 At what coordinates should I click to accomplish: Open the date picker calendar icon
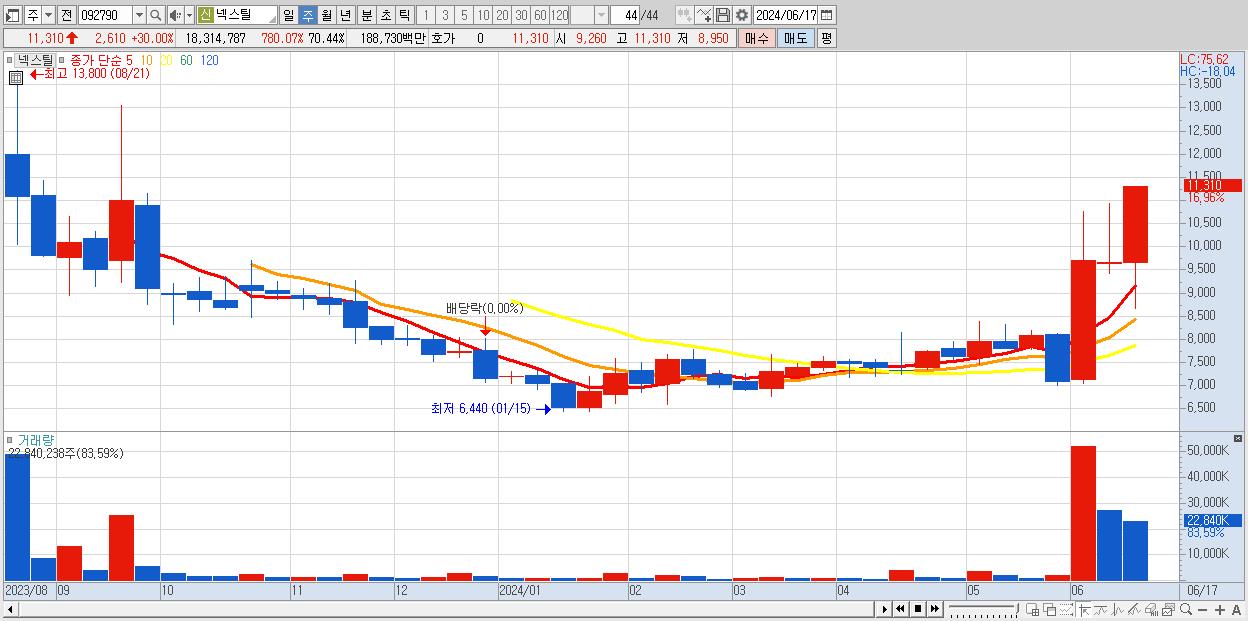point(827,15)
